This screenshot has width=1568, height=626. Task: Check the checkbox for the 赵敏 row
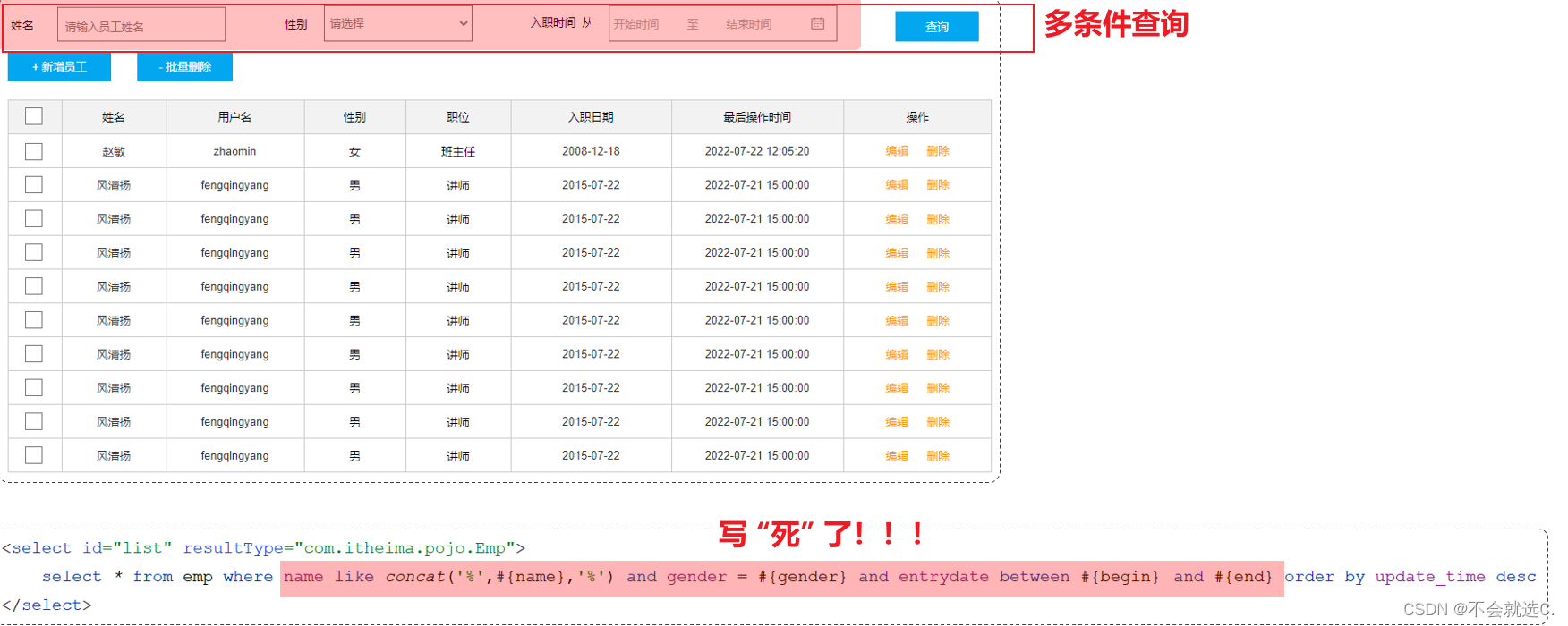click(34, 151)
